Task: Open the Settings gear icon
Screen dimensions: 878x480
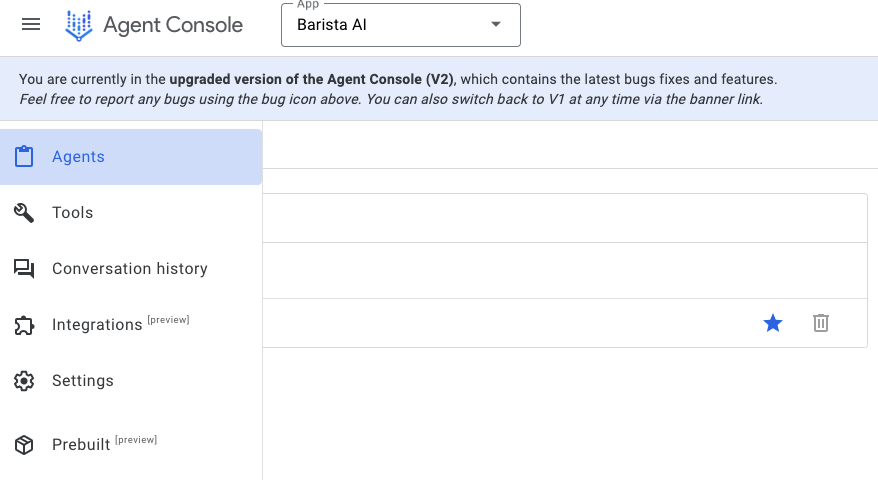Action: point(24,381)
